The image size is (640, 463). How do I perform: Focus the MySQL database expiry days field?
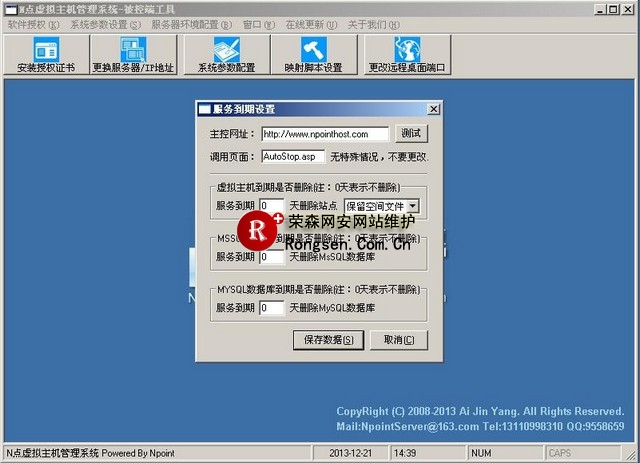[271, 308]
